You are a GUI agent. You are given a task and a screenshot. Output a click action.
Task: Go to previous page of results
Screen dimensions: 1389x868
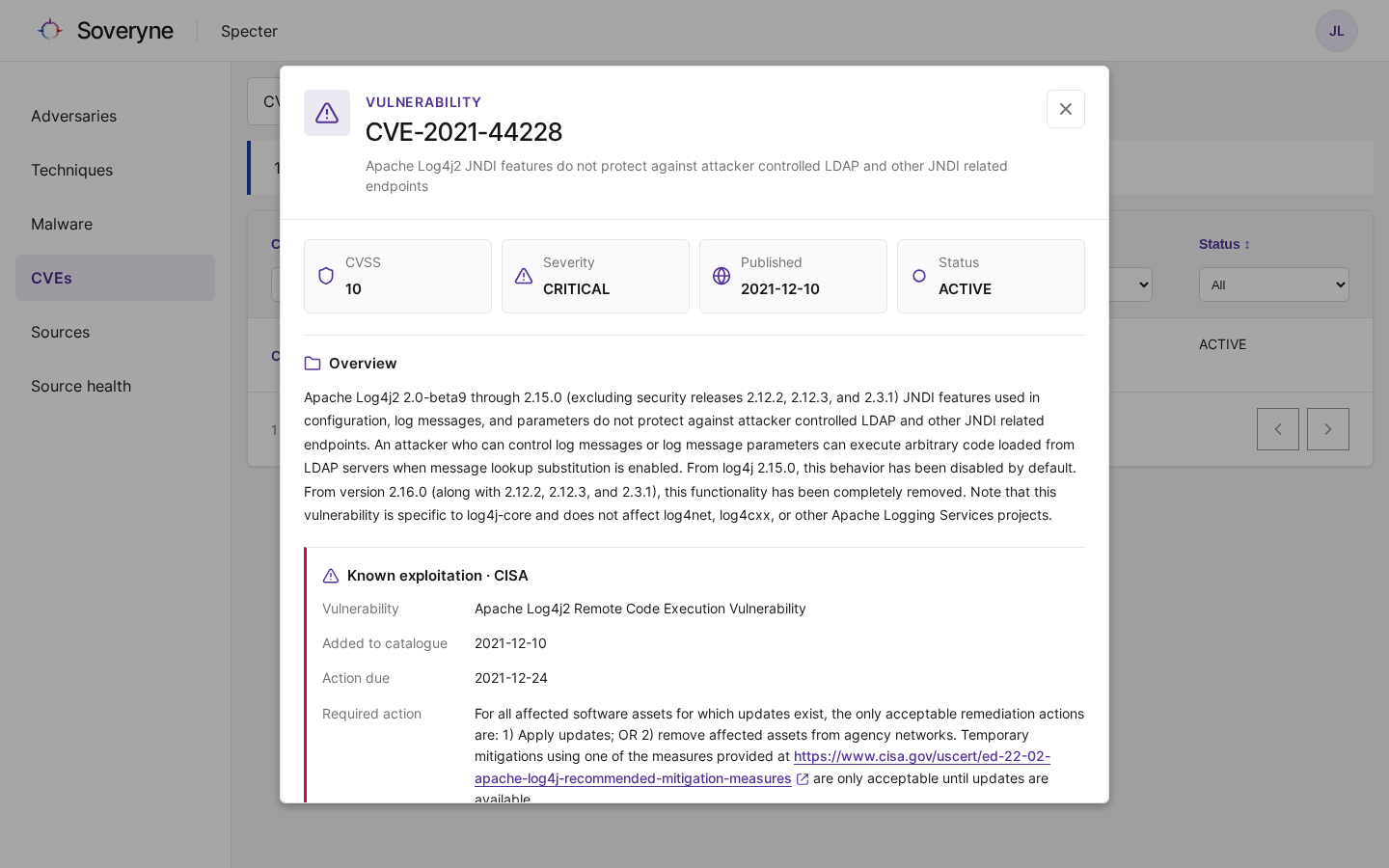click(1278, 429)
